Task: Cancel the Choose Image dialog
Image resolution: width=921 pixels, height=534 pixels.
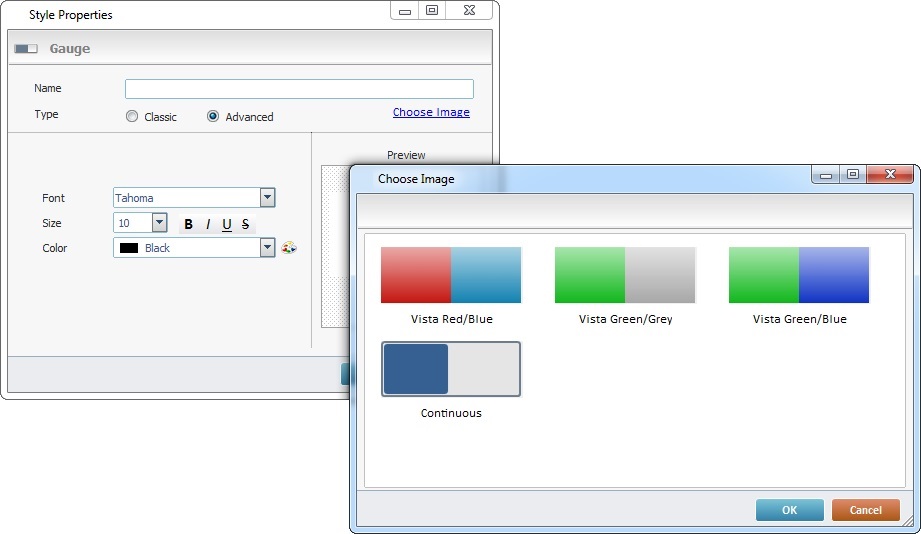Action: [865, 510]
